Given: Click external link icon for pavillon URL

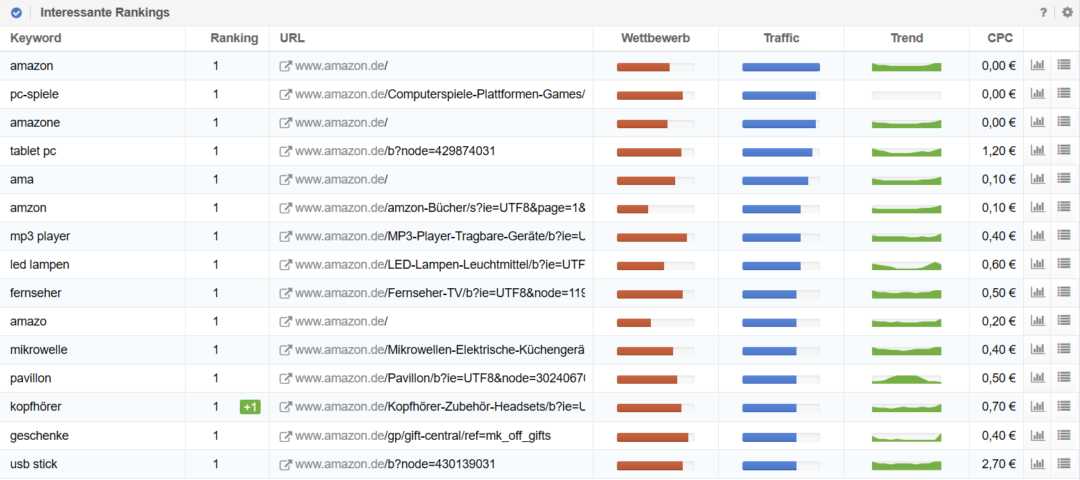Looking at the screenshot, I should pos(285,379).
